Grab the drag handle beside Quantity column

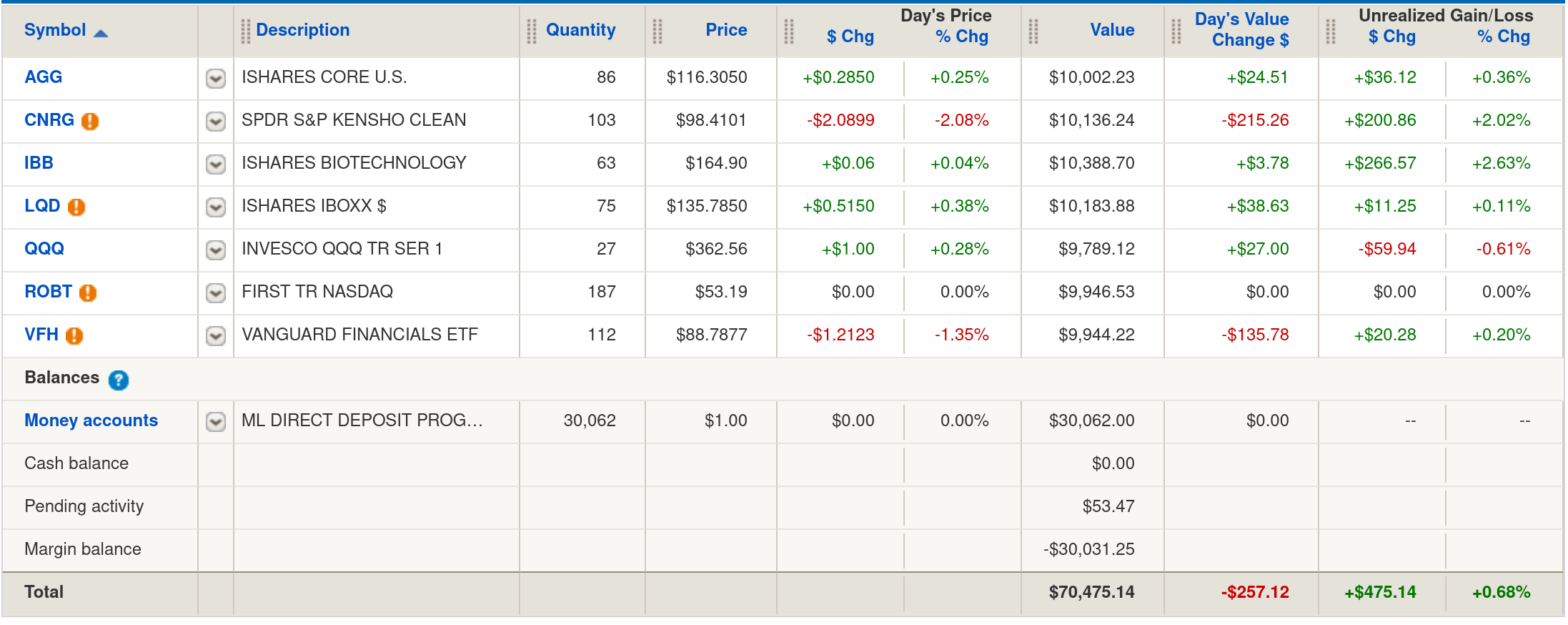[x=532, y=31]
